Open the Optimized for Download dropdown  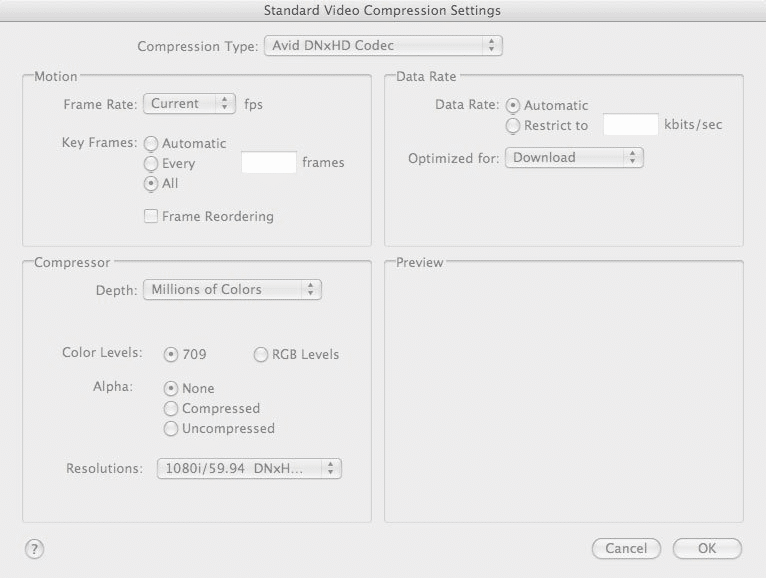(x=574, y=157)
